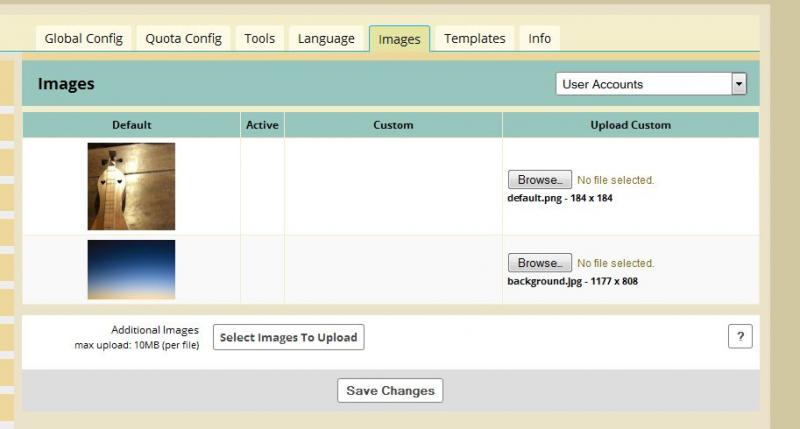Click Browse for default.png upload

click(x=540, y=180)
